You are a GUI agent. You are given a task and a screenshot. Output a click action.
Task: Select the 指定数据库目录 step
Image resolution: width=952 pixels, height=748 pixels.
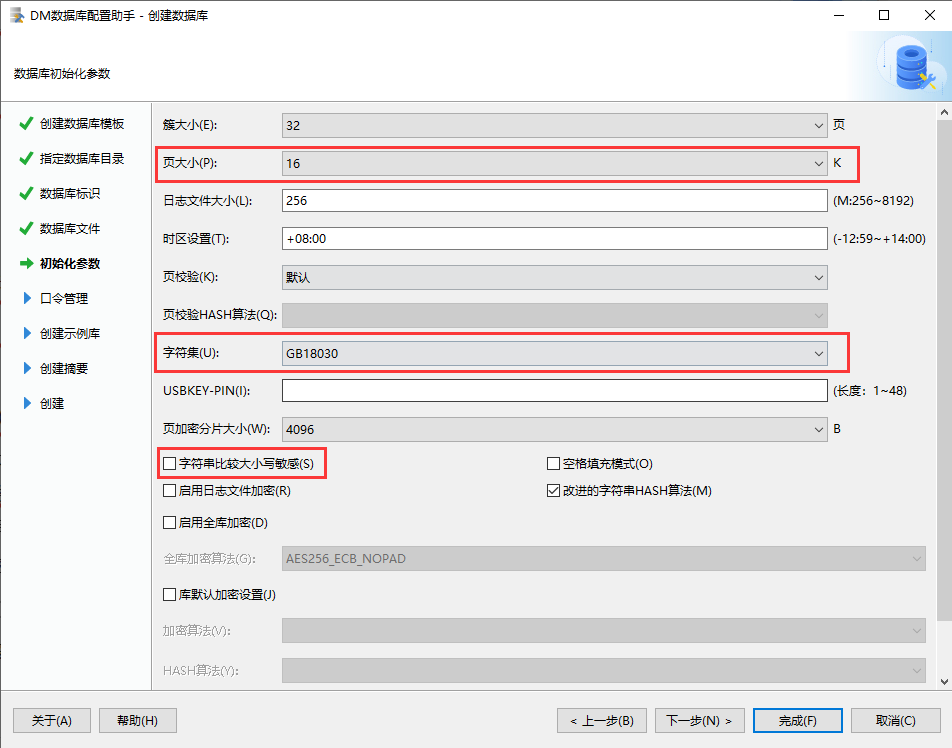point(82,158)
